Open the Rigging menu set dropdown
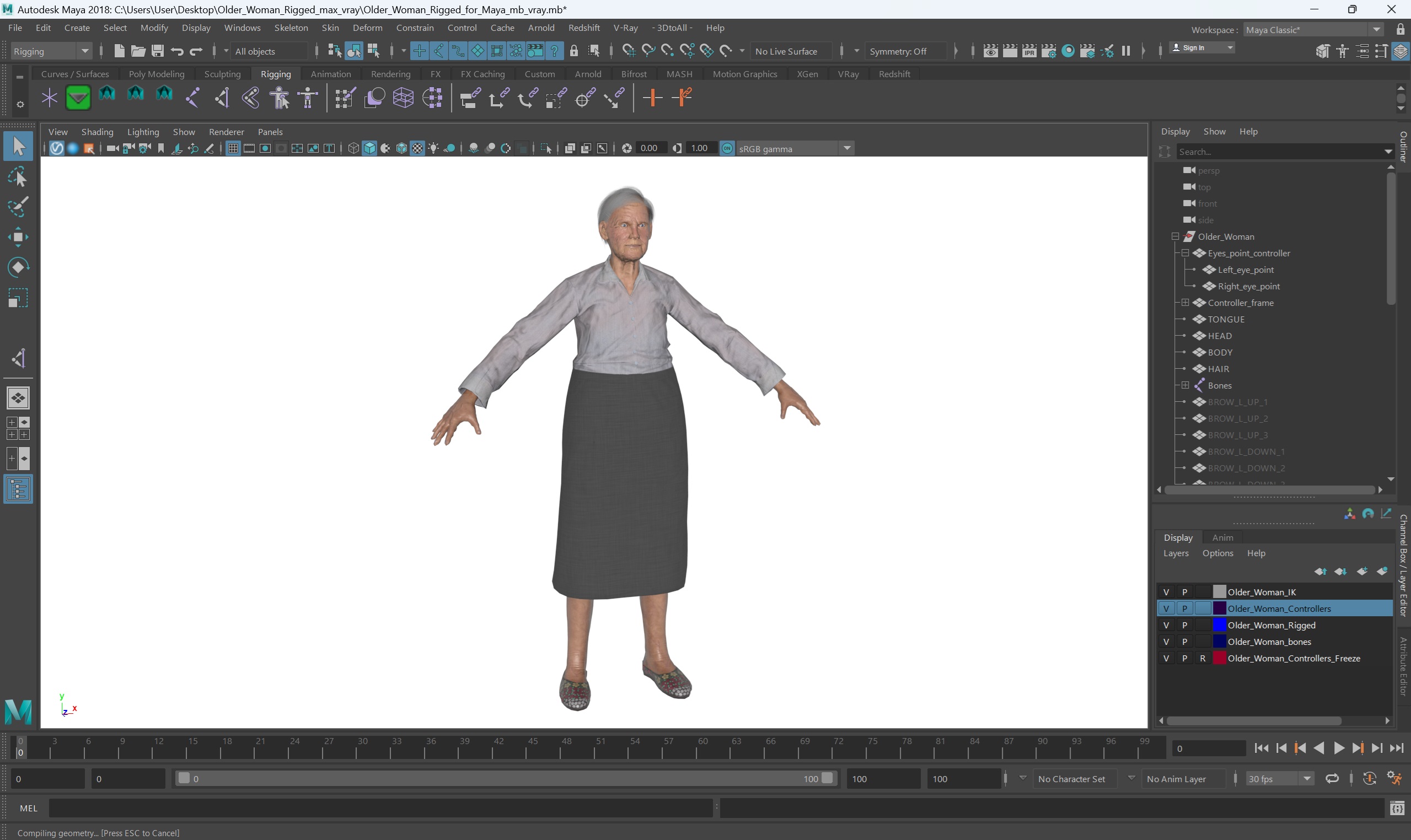Image resolution: width=1411 pixels, height=840 pixels. 51,51
